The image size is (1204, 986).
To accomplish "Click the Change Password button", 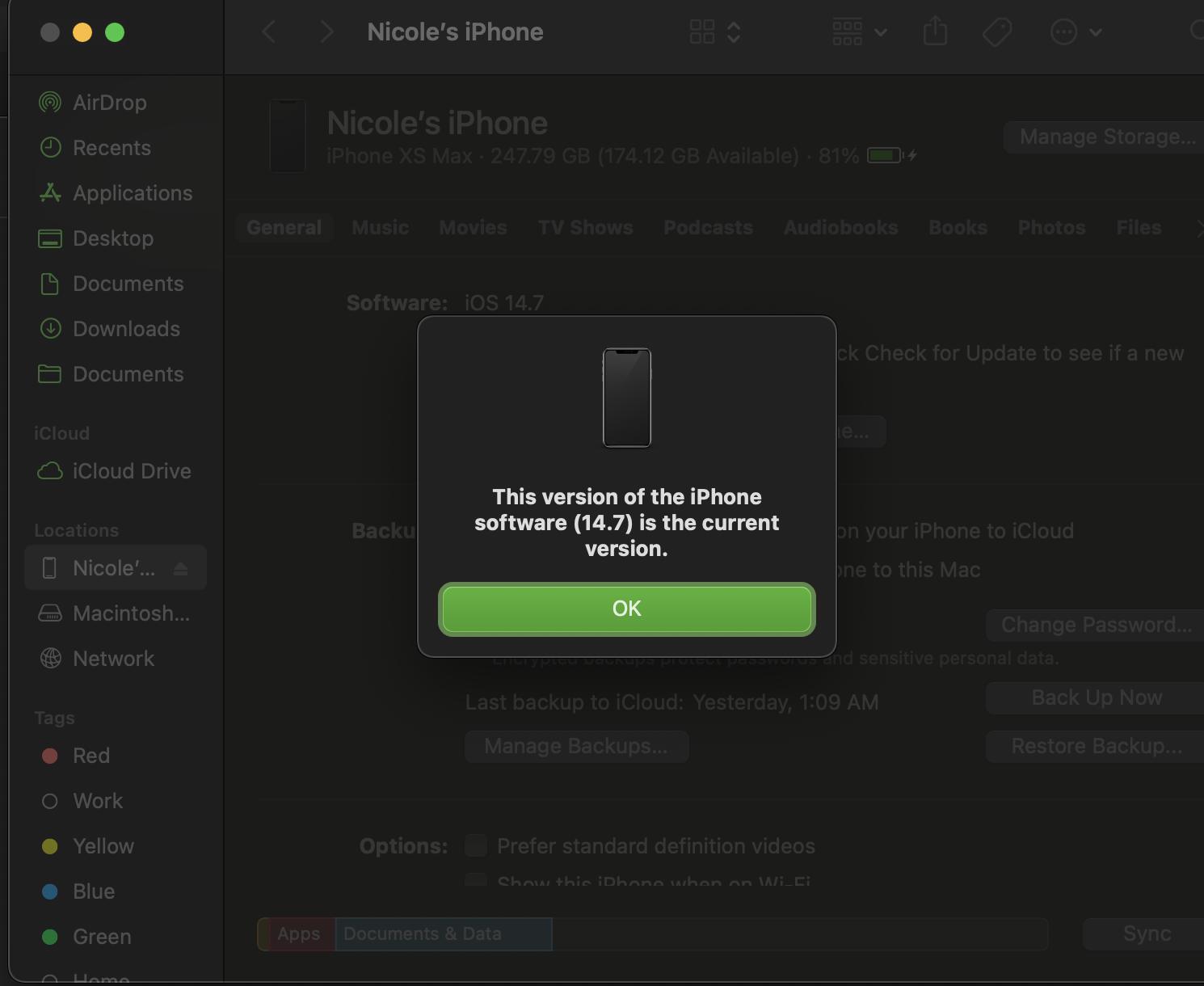I will coord(1096,625).
